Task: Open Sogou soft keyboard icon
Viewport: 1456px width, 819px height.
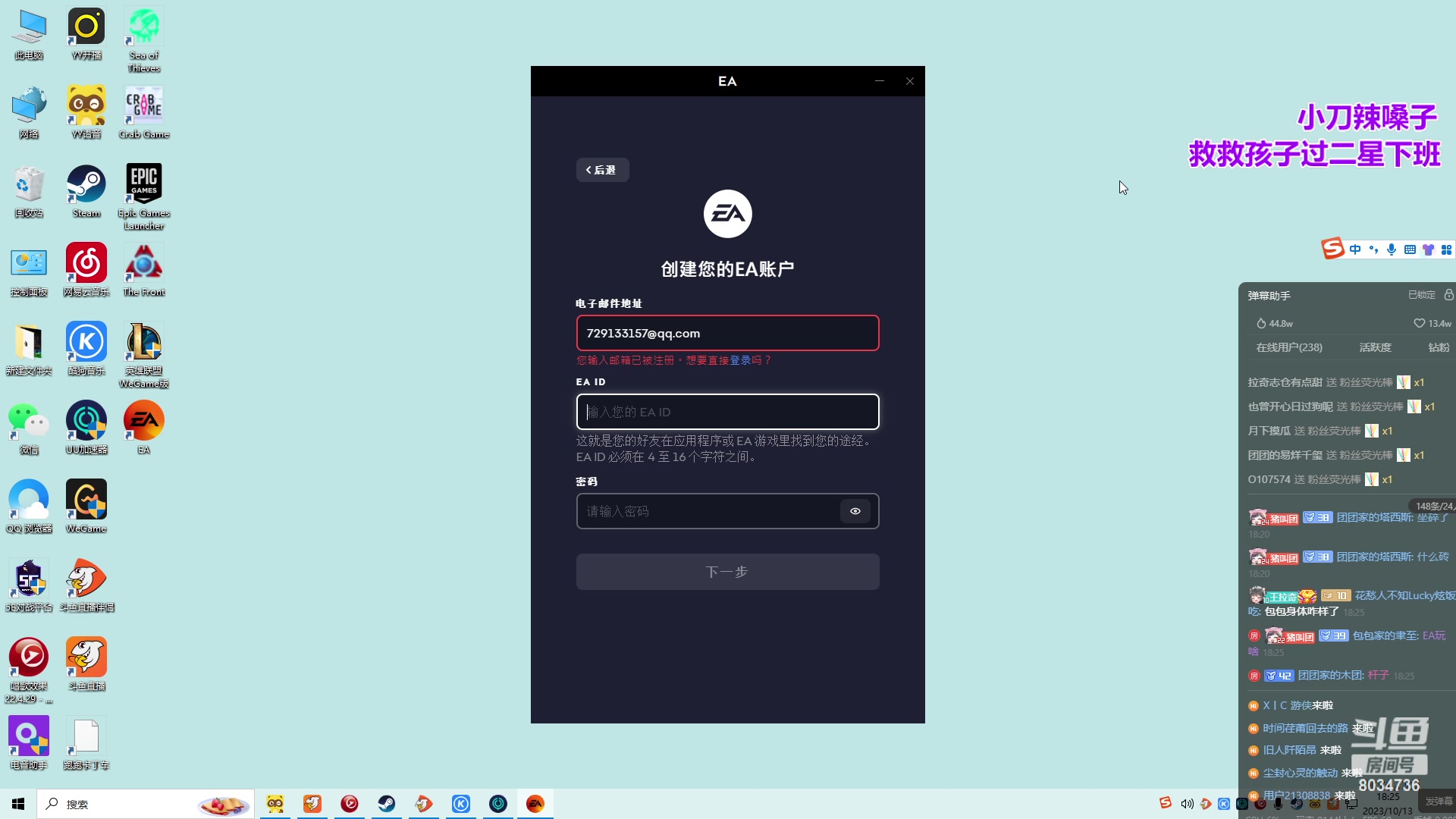Action: tap(1410, 249)
